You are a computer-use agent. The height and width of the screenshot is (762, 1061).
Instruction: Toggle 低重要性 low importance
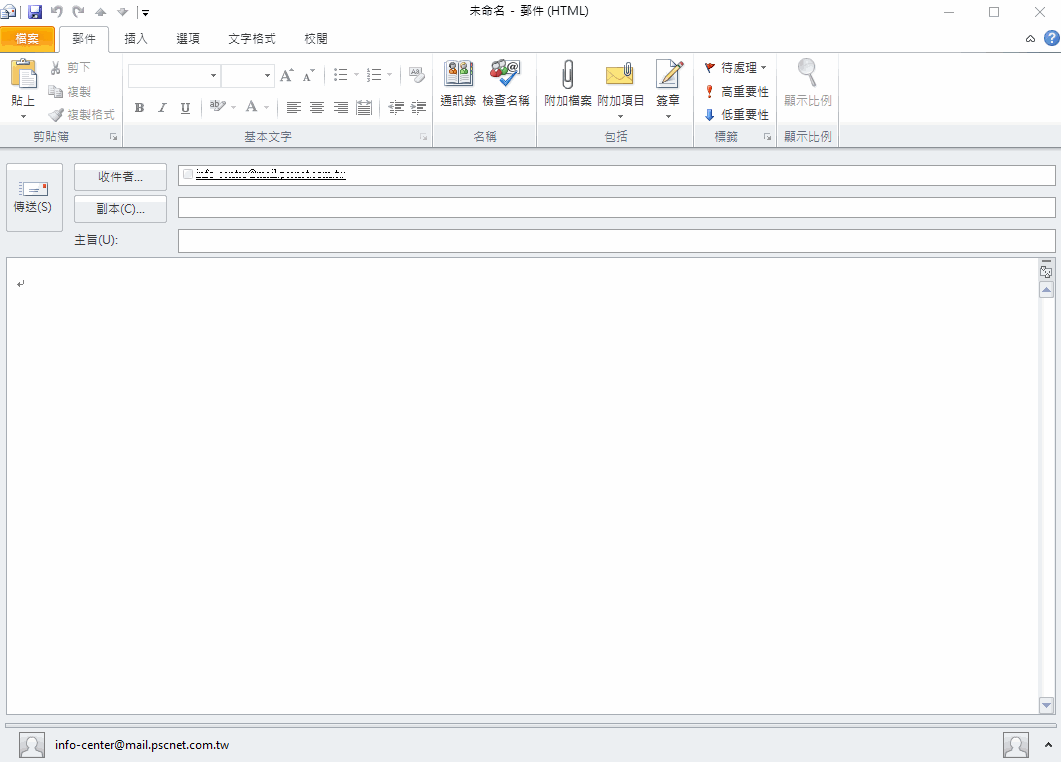[x=736, y=115]
